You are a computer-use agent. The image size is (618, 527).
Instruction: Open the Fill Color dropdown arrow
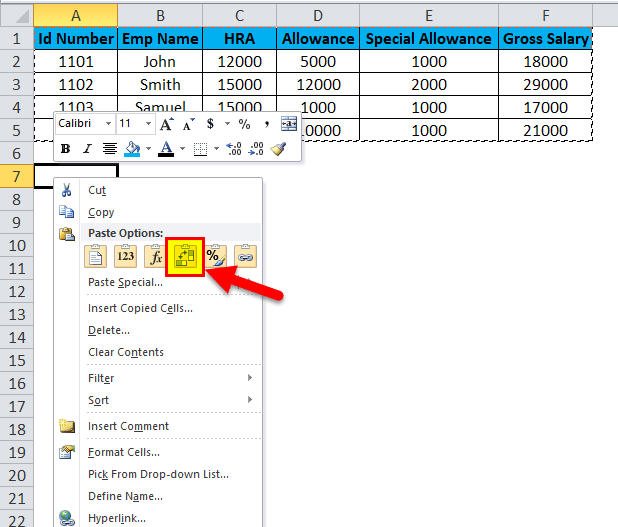point(149,149)
